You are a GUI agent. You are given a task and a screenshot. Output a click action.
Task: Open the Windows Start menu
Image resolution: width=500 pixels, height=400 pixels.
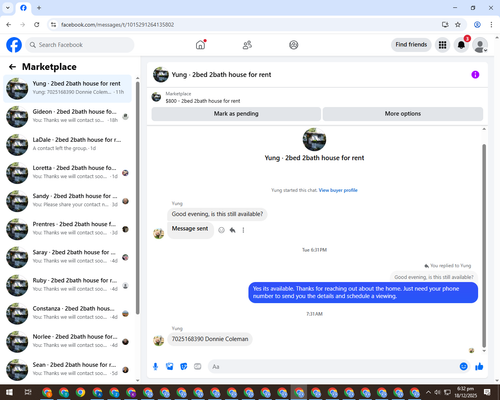[9, 392]
